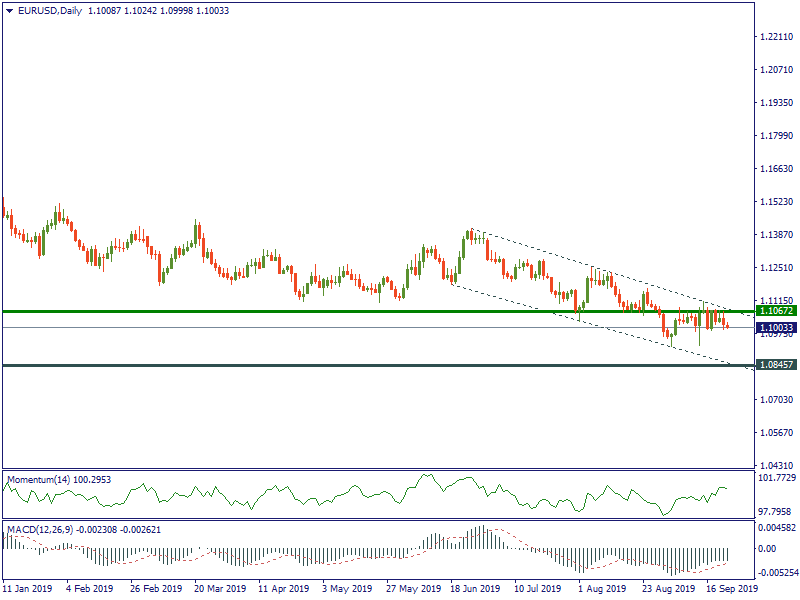Click the 16 Sep 2019 date label

pos(731,589)
